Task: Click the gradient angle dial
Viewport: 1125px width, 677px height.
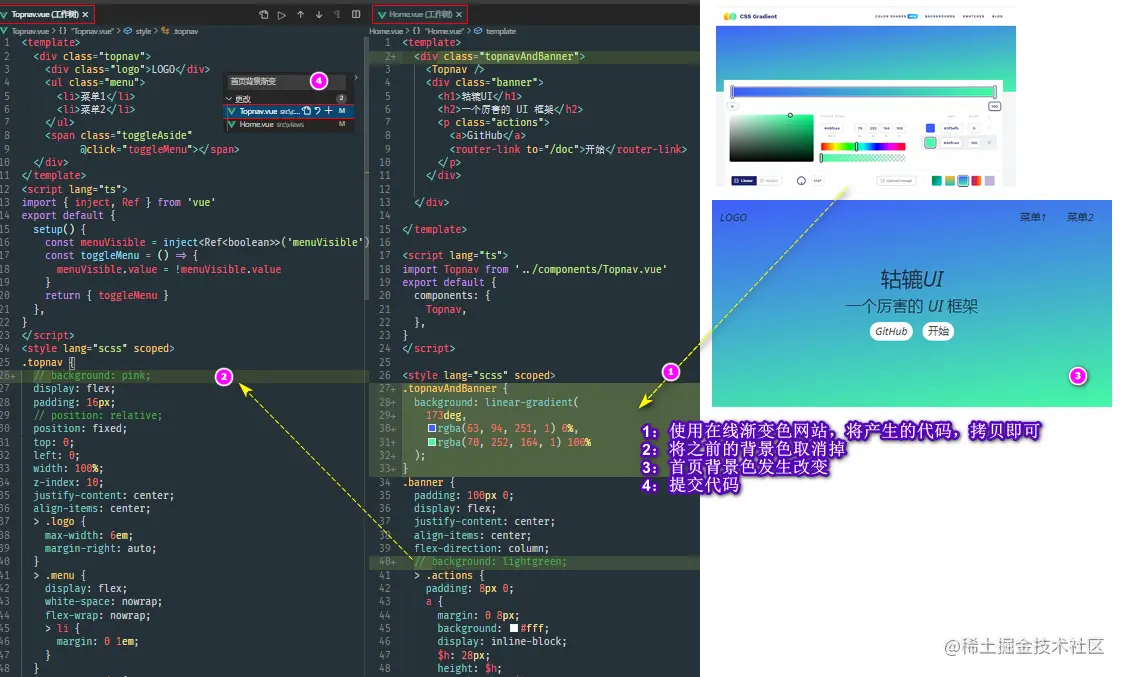Action: coord(801,181)
